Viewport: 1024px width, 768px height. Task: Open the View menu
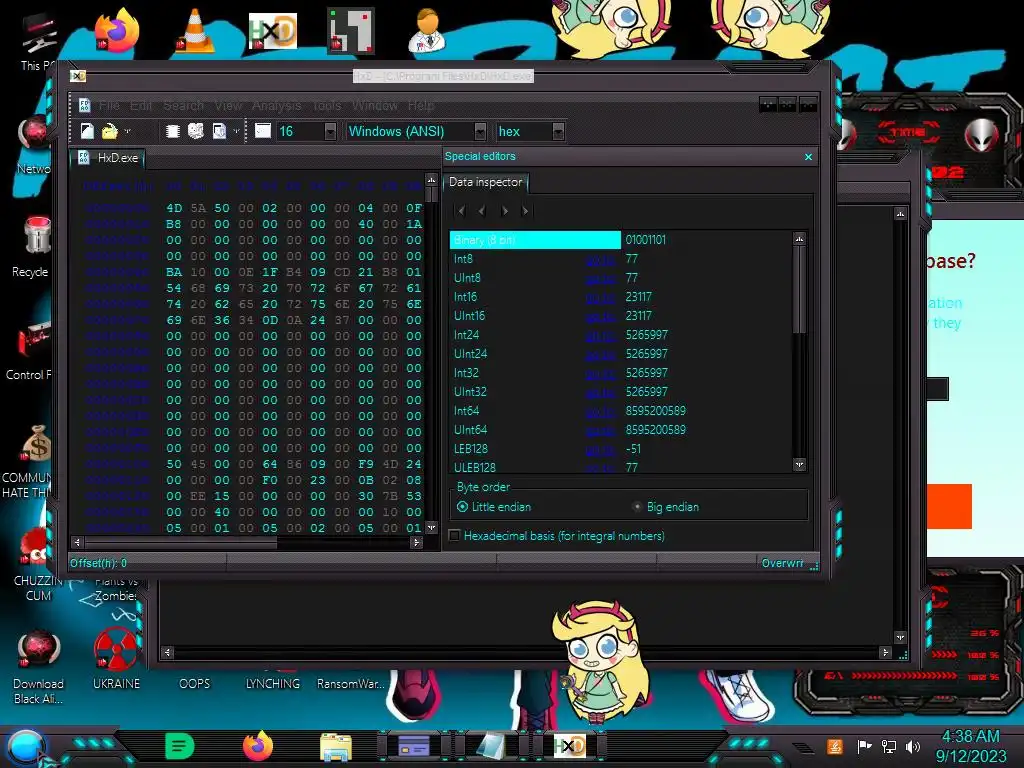[228, 105]
